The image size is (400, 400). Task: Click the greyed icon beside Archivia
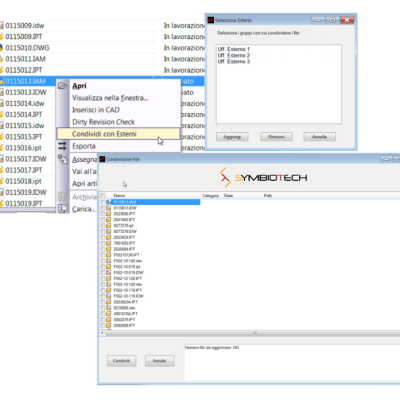coord(62,197)
